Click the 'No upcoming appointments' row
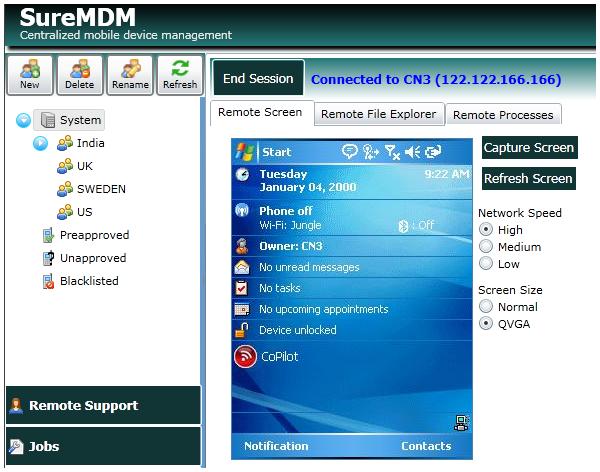600x472 pixels. click(352, 309)
